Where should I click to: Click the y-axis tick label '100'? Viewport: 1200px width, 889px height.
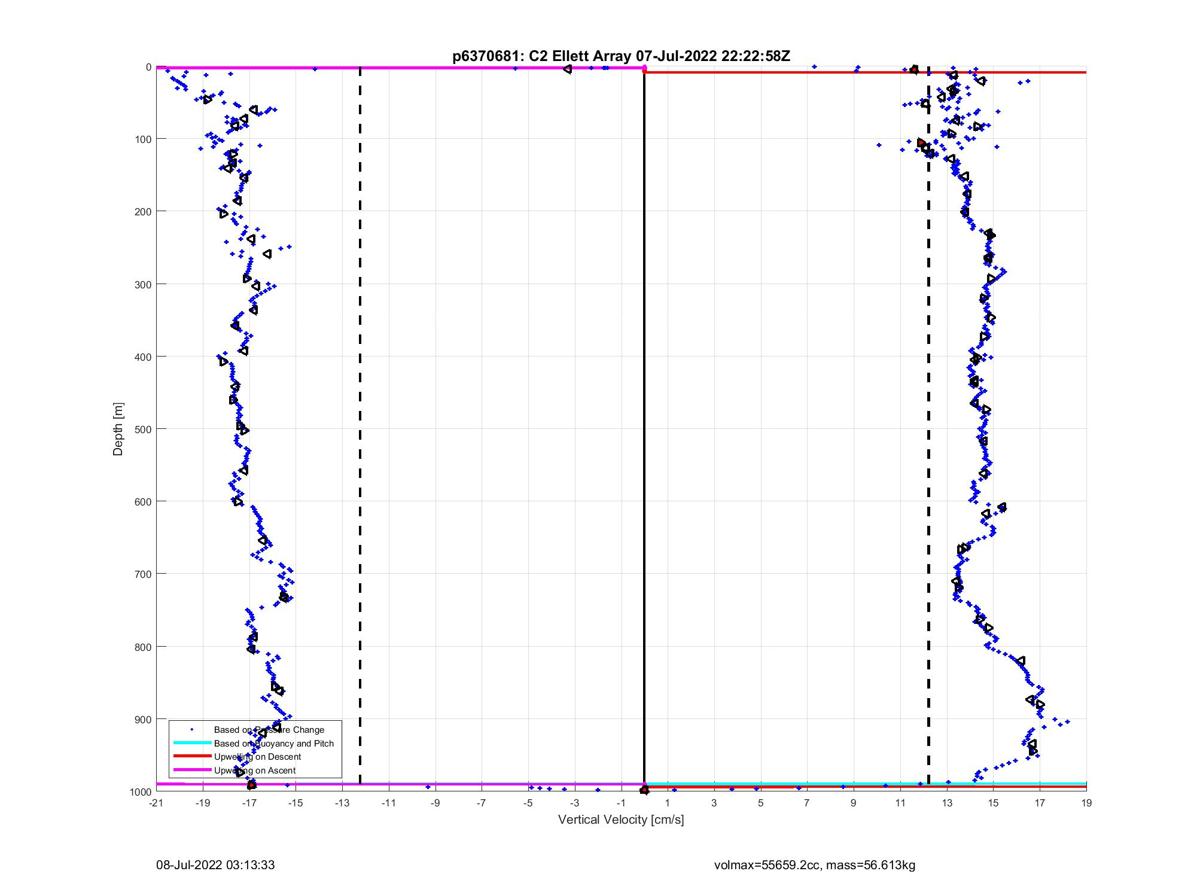[x=142, y=139]
